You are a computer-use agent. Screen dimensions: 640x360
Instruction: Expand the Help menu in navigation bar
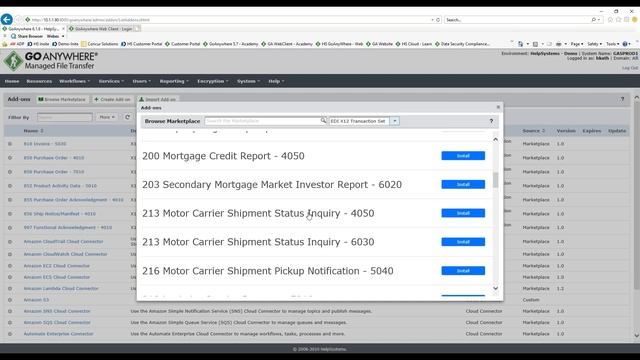(276, 81)
